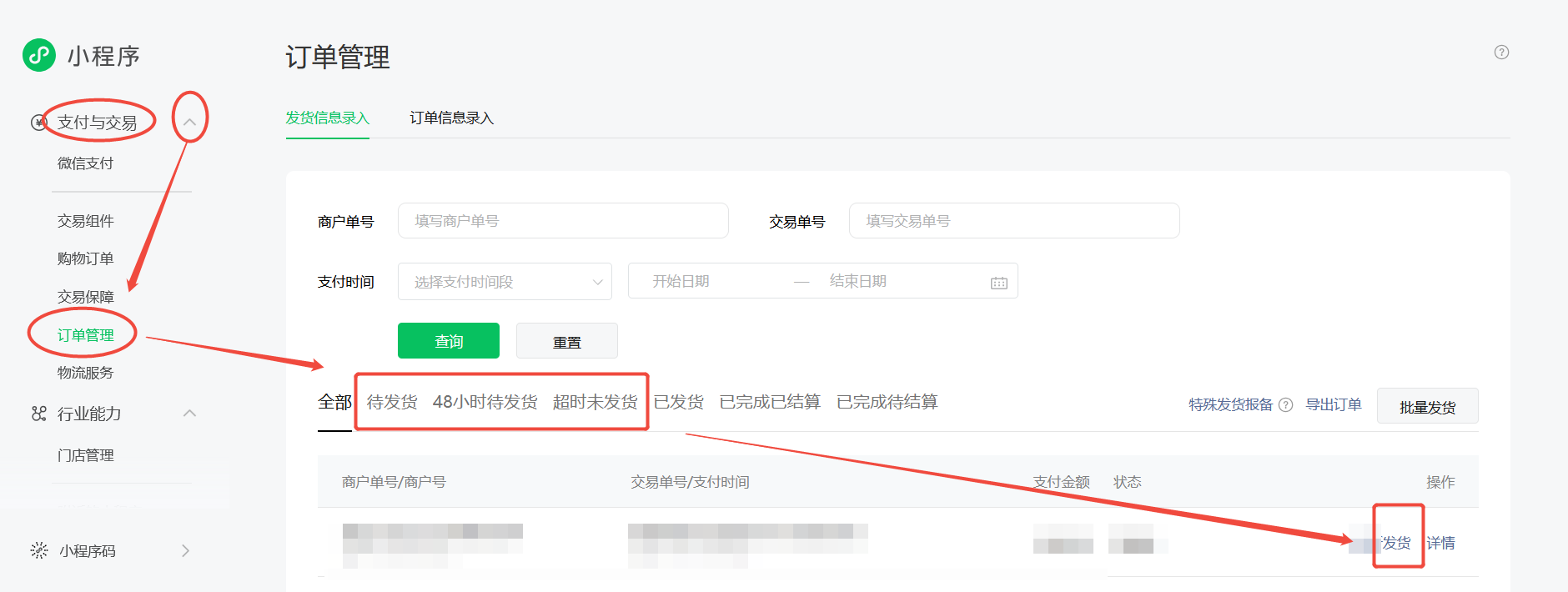Expand the 小程序码 menu arrow

[x=185, y=550]
